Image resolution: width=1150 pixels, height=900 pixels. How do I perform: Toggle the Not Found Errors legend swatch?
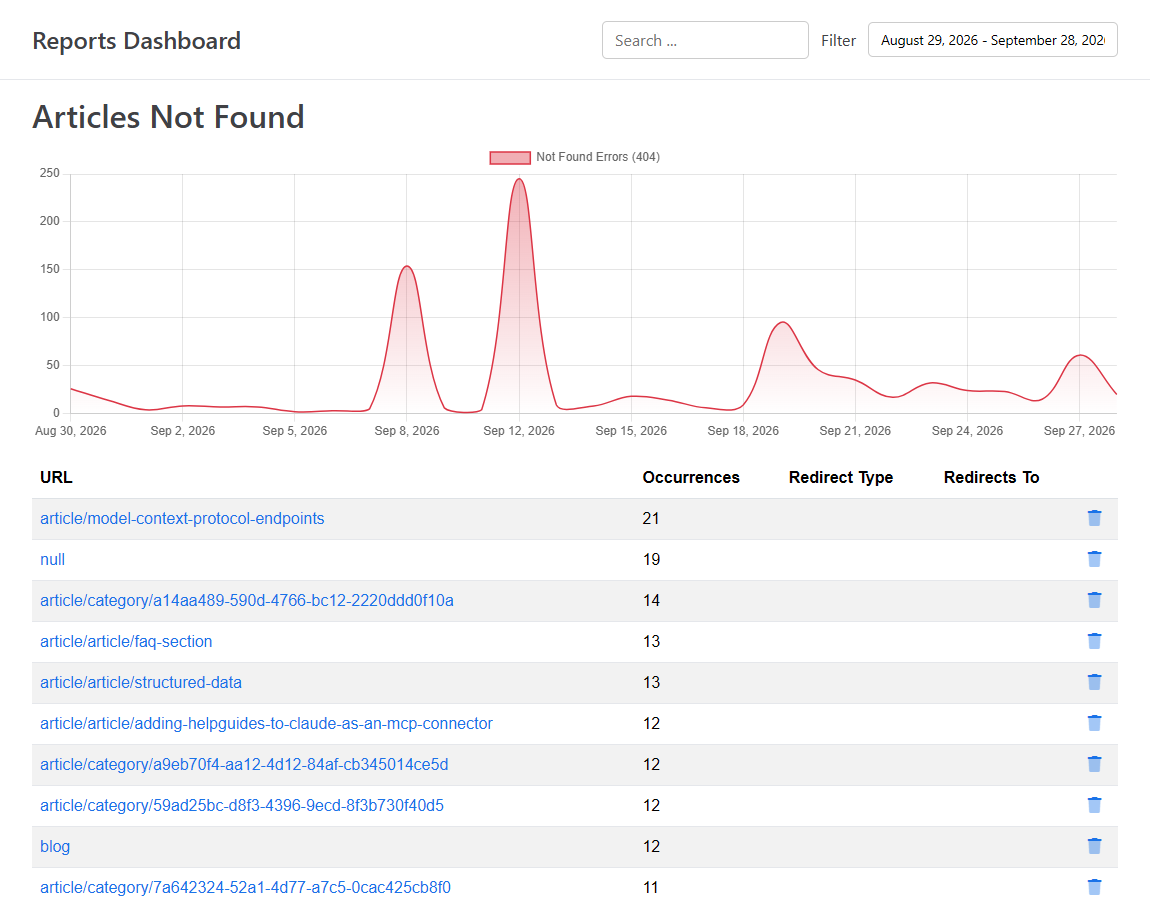pos(510,158)
